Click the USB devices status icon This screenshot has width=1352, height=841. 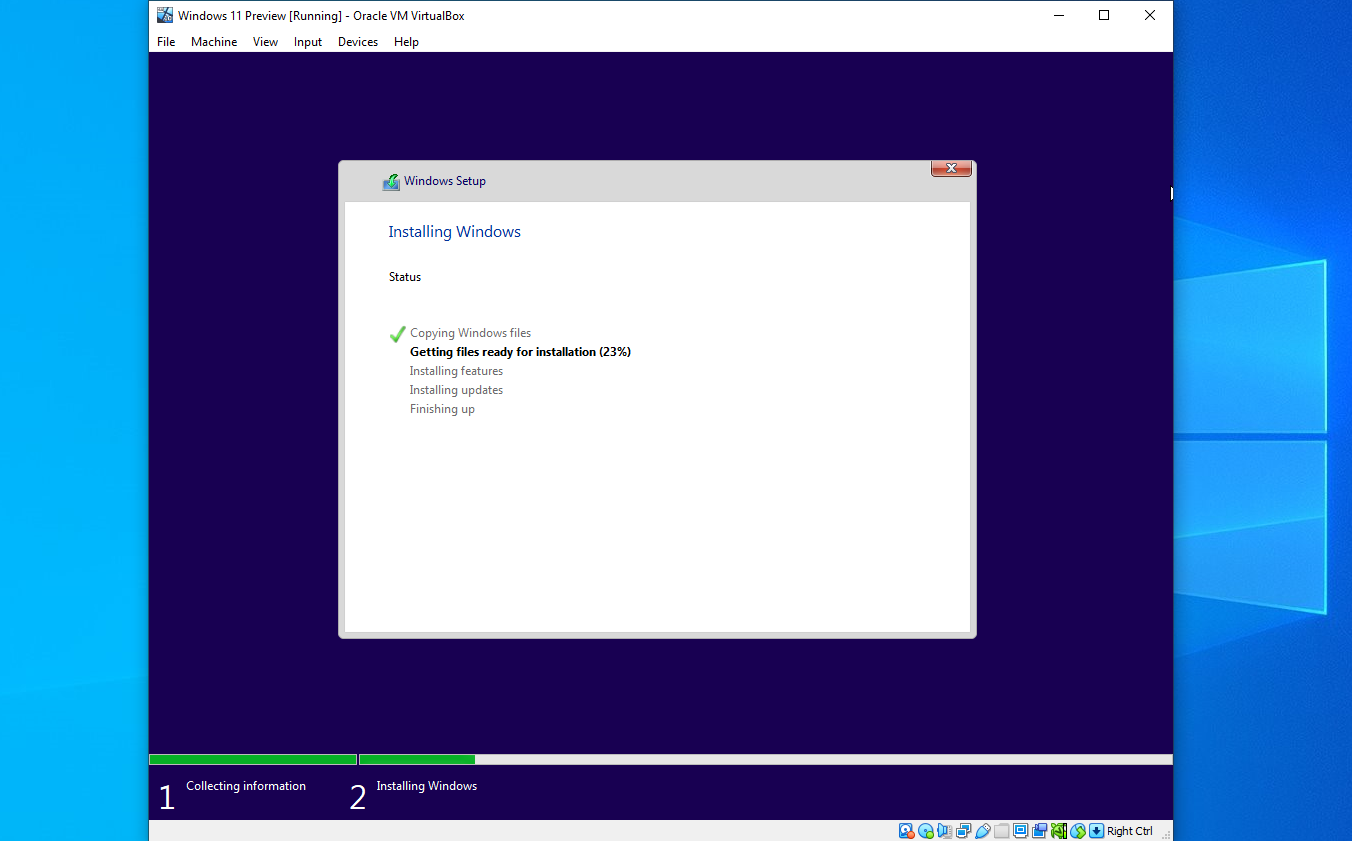click(982, 831)
